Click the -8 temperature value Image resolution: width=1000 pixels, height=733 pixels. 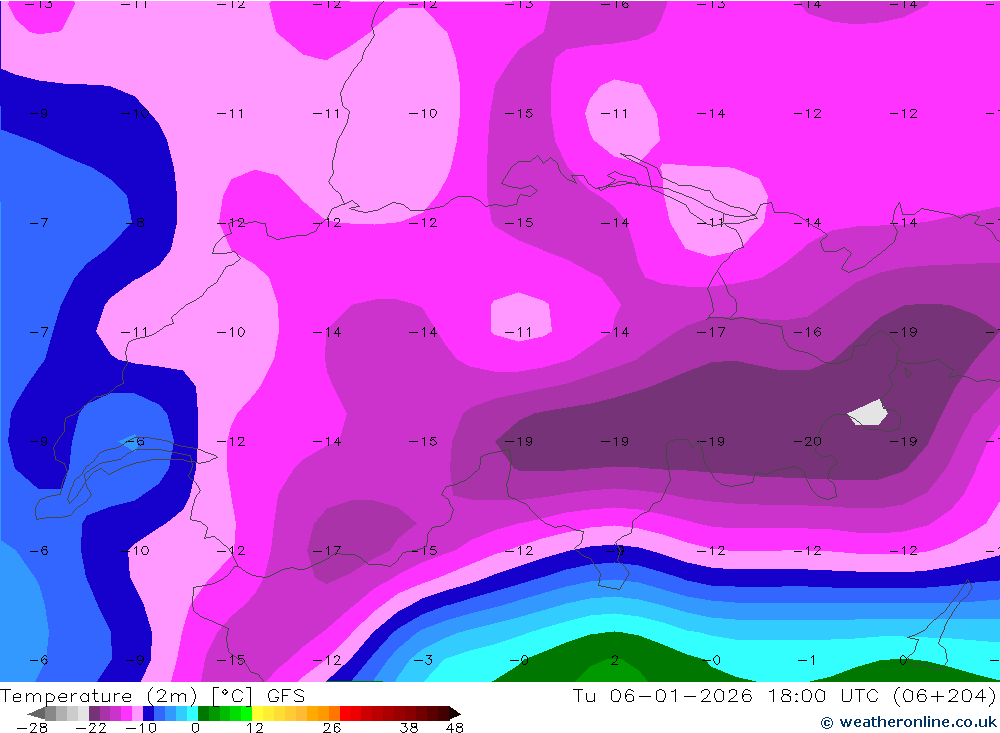coord(135,223)
